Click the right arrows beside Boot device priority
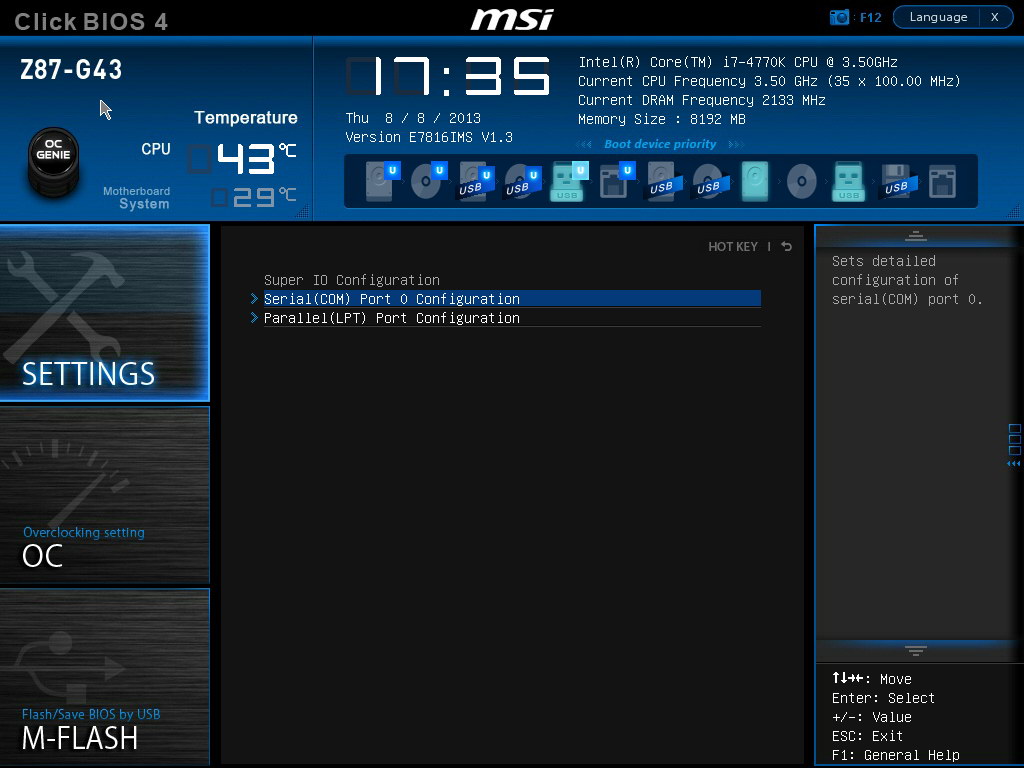 (736, 144)
